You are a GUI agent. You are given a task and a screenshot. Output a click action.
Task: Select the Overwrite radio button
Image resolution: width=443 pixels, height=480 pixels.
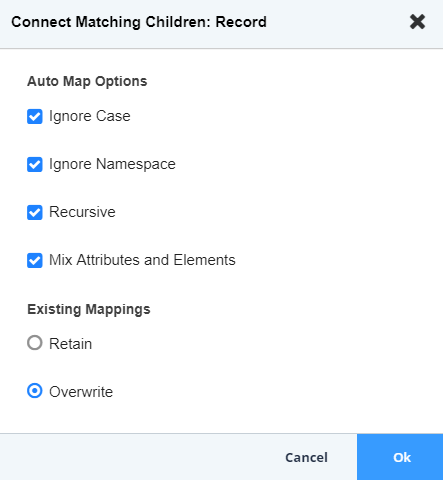[35, 391]
